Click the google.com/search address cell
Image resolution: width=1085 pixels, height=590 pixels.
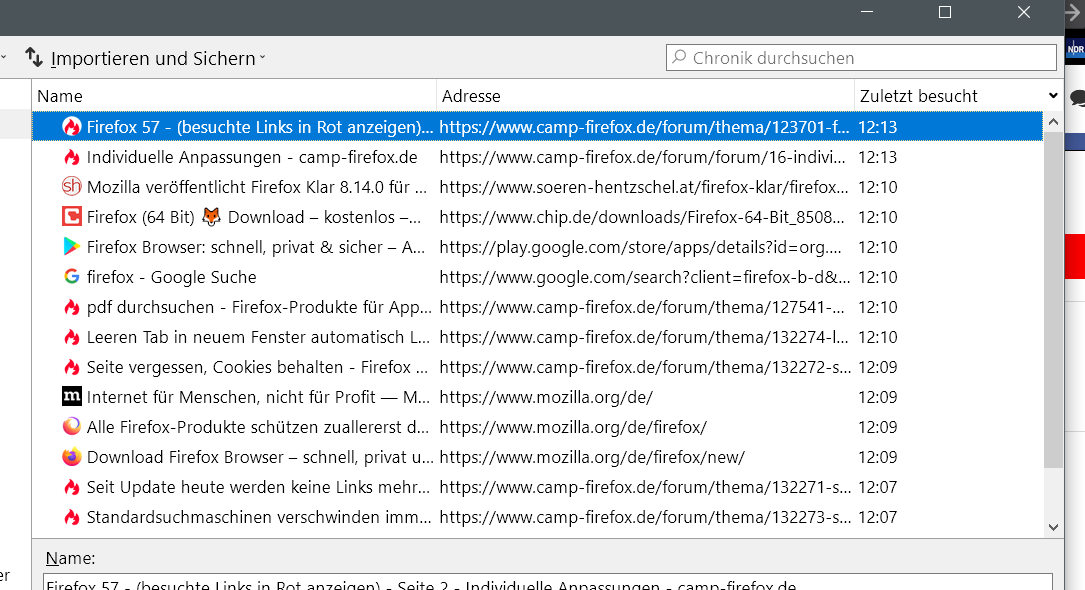coord(645,277)
